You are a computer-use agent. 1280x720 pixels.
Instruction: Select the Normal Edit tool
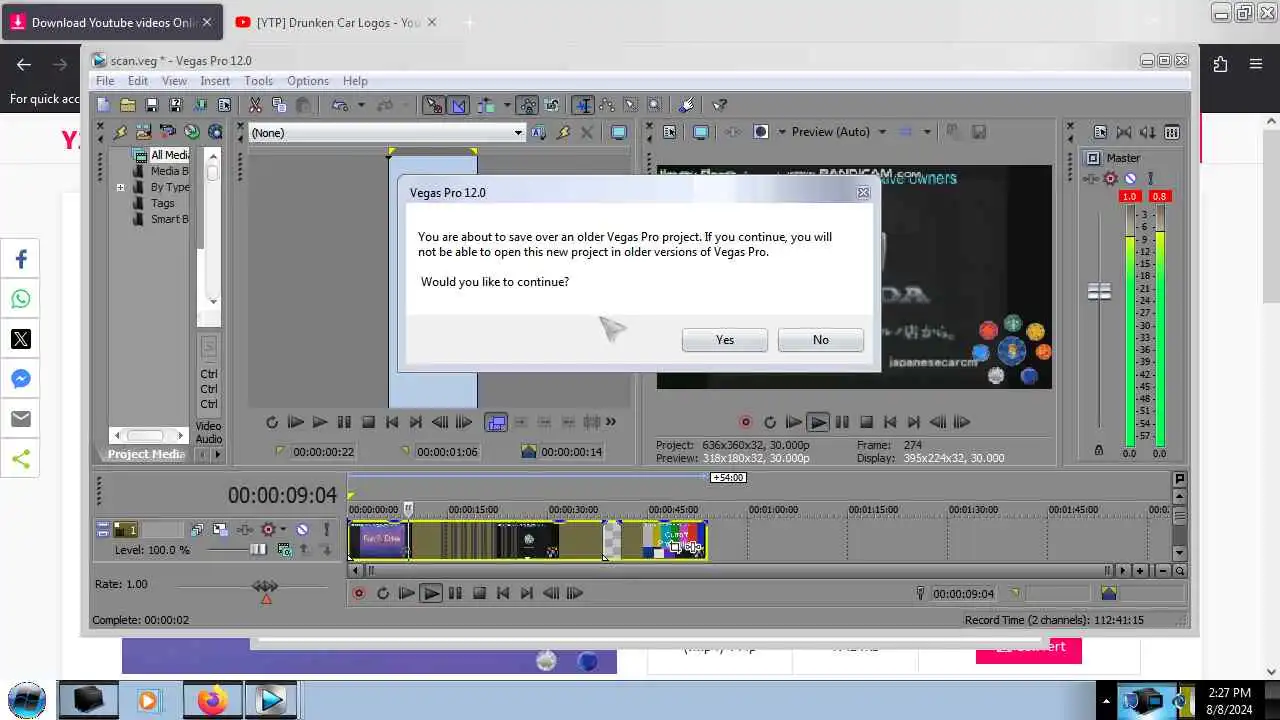point(583,105)
